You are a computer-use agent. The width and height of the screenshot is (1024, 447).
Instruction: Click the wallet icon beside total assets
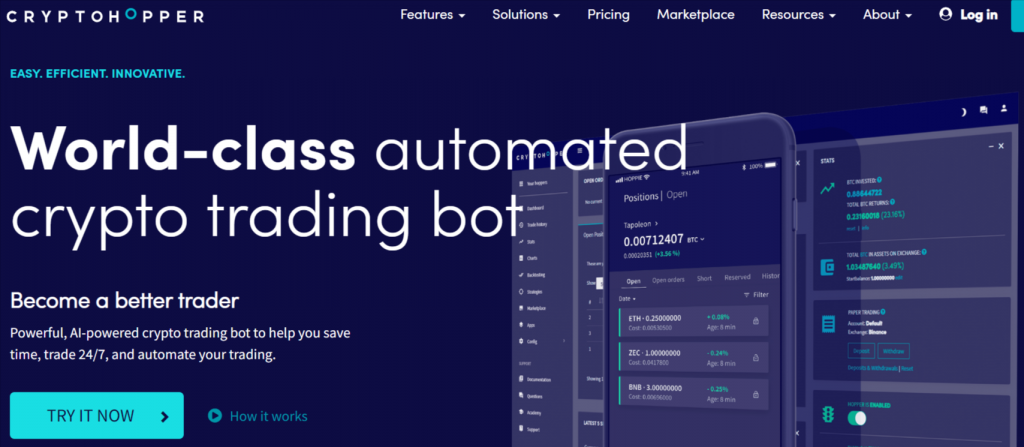[827, 267]
